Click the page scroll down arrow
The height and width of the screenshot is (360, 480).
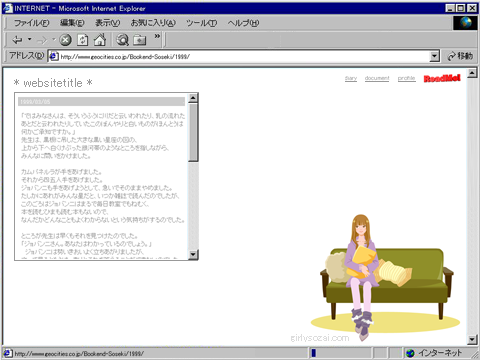click(472, 340)
